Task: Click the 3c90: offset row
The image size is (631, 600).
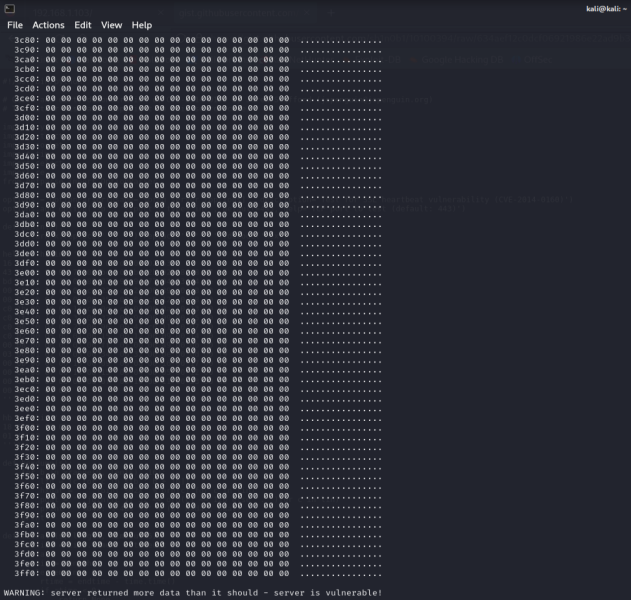Action: tap(198, 50)
